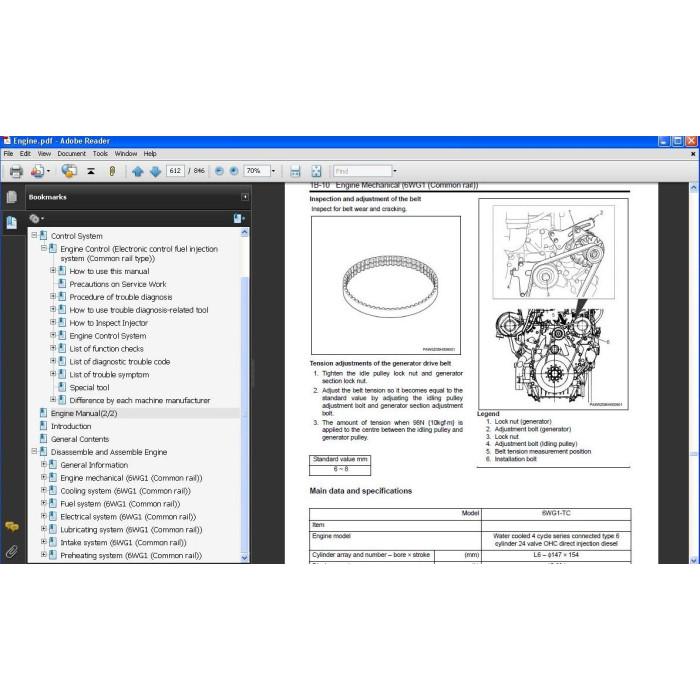Viewport: 700px width, 700px height.
Task: Select the Engine Manual(2/2) bookmark
Action: pyautogui.click(x=84, y=414)
